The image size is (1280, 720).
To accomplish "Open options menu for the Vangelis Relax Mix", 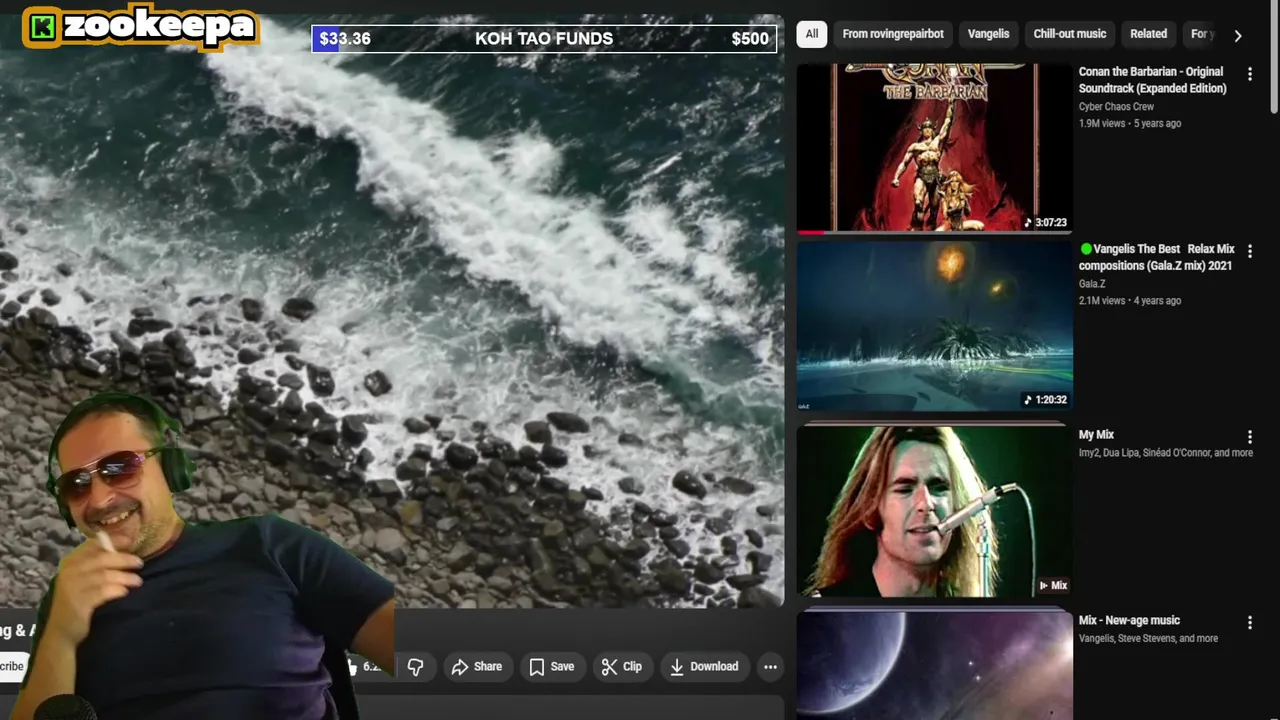I will pyautogui.click(x=1249, y=251).
